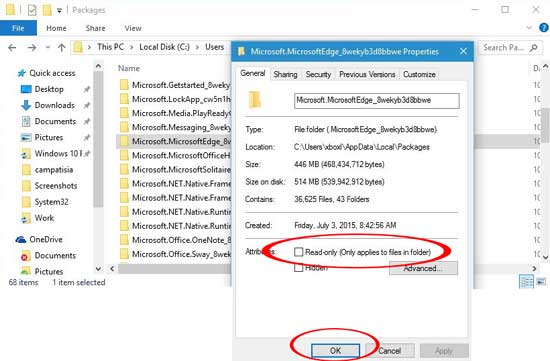Click the Advanced... button

[x=423, y=268]
